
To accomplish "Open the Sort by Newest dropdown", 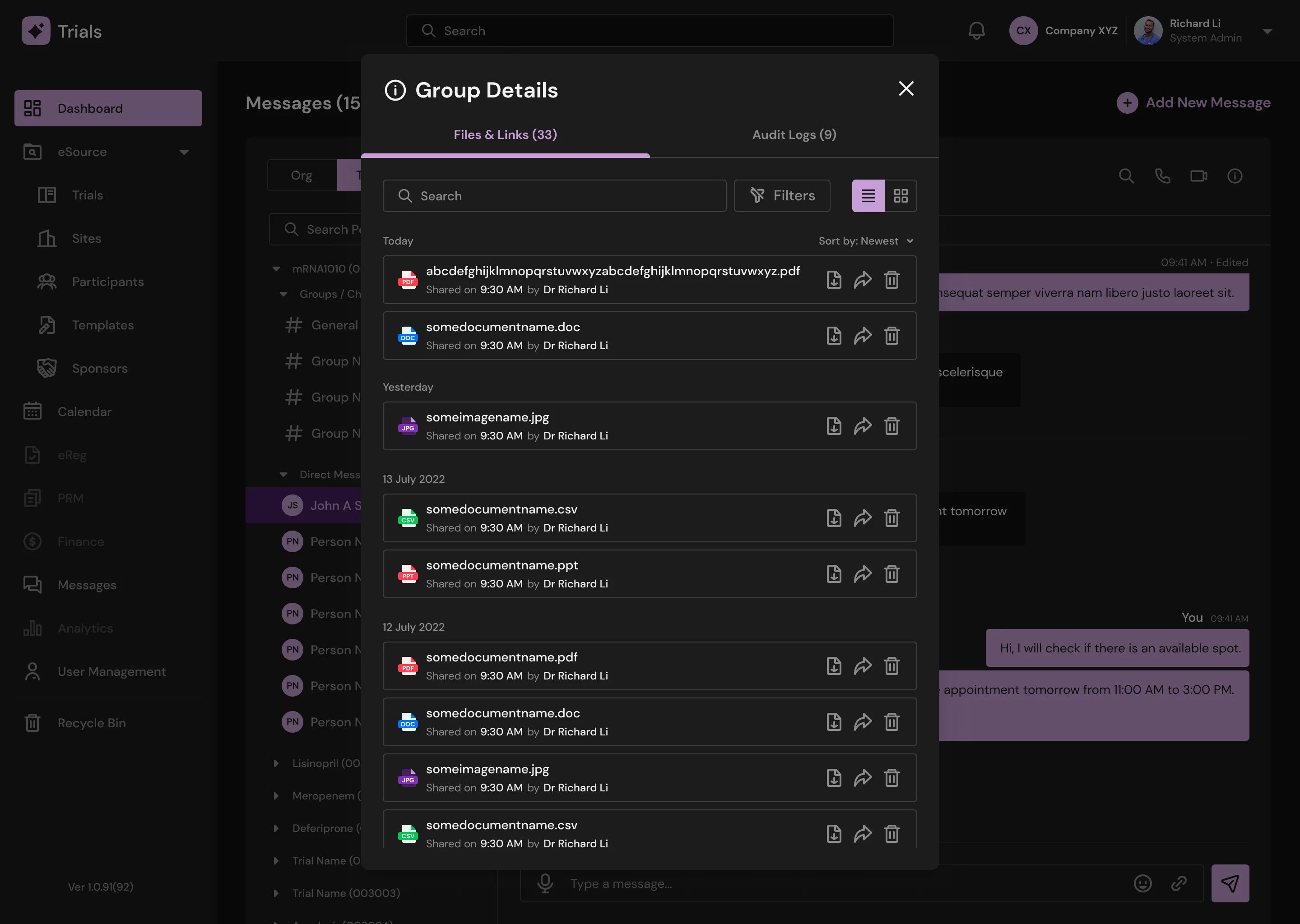I will pyautogui.click(x=866, y=241).
